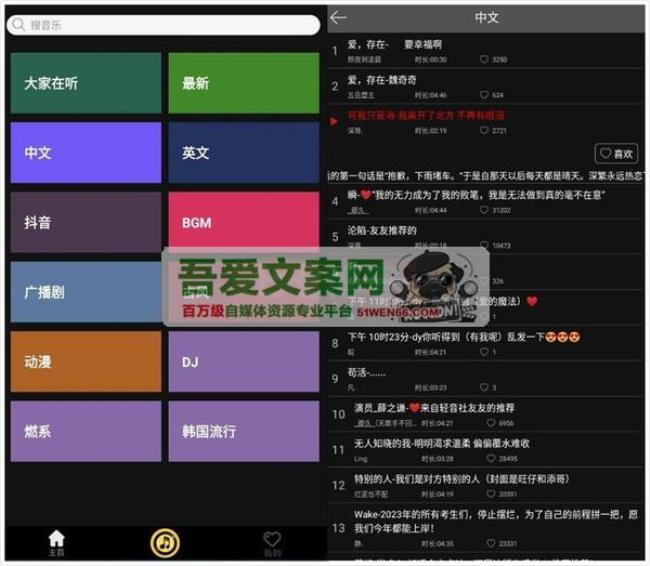
Task: Play song 1 爱，存在- 要幸福啊
Action: pyautogui.click(x=486, y=51)
